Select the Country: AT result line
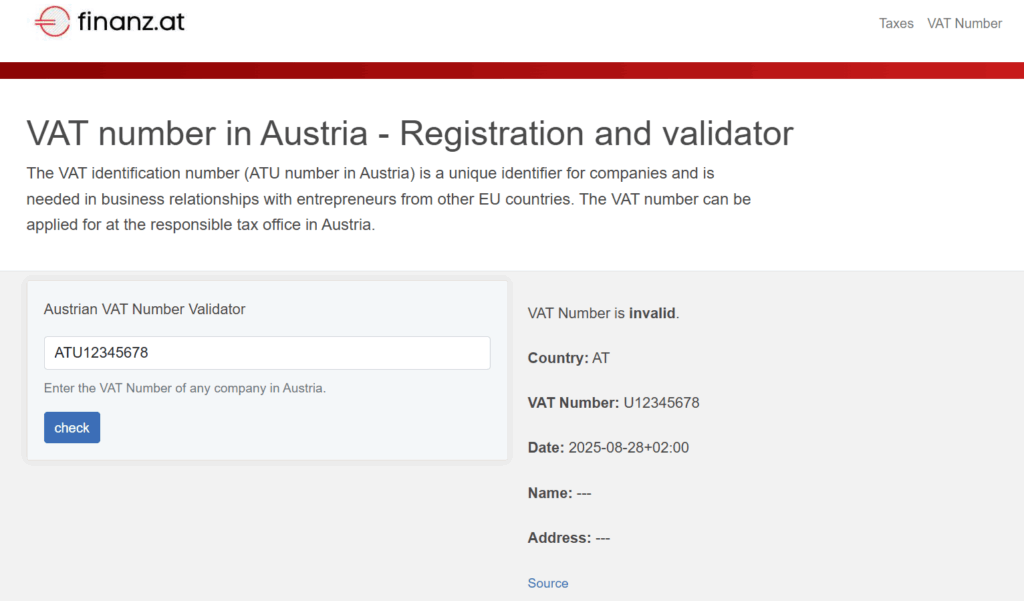 pyautogui.click(x=568, y=358)
